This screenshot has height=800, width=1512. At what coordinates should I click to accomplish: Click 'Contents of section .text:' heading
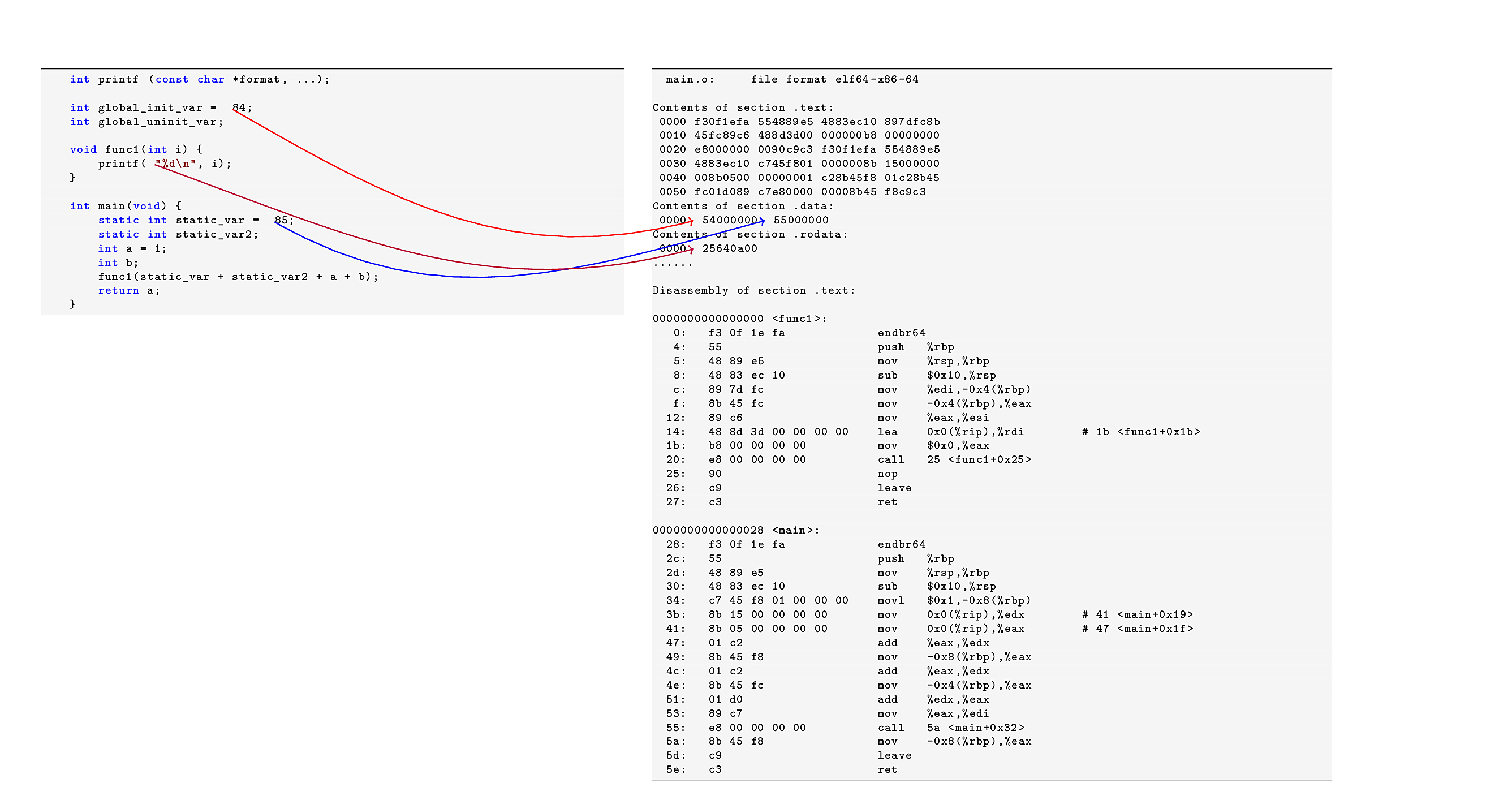pos(743,107)
